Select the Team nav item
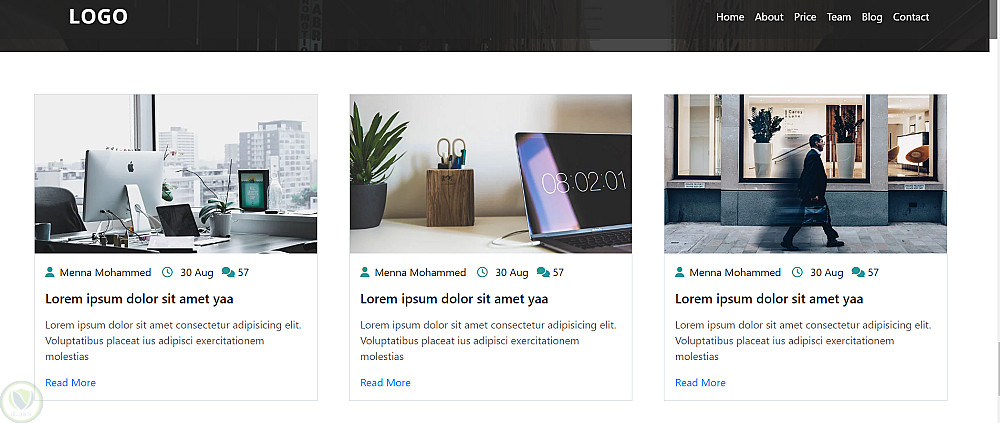This screenshot has height=423, width=1000. (x=839, y=17)
